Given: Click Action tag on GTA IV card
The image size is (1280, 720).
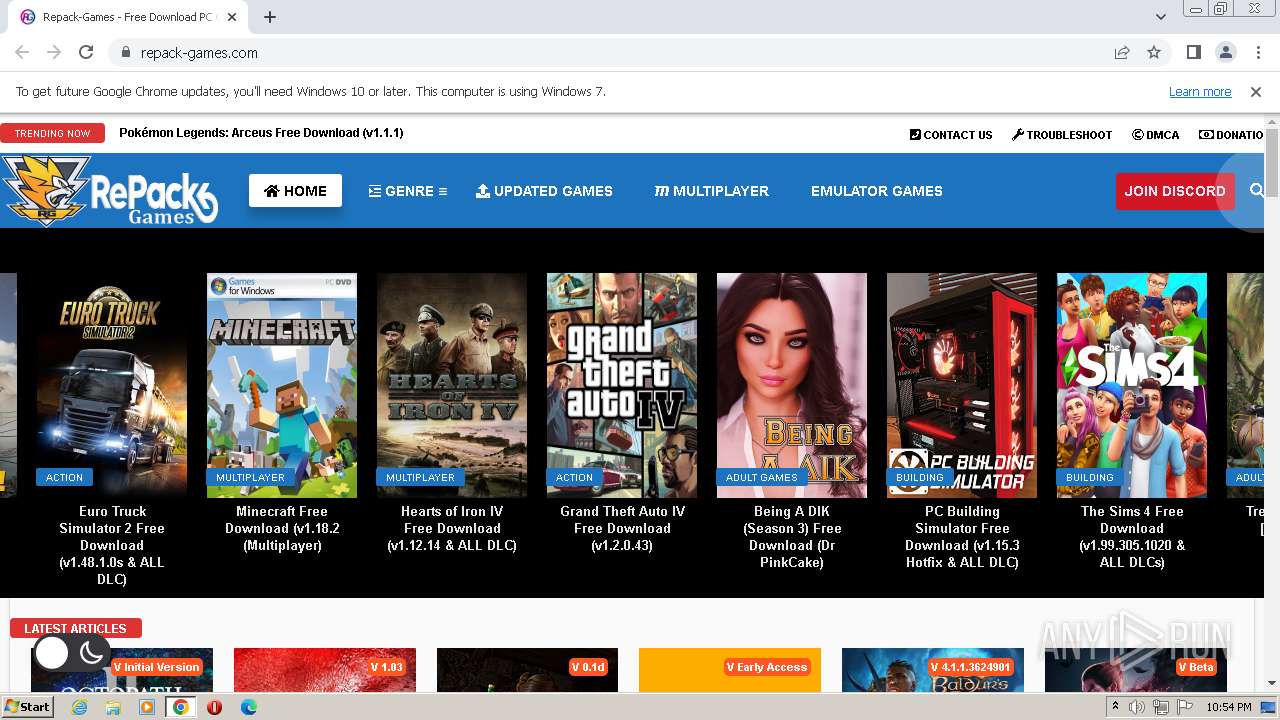Looking at the screenshot, I should point(575,477).
